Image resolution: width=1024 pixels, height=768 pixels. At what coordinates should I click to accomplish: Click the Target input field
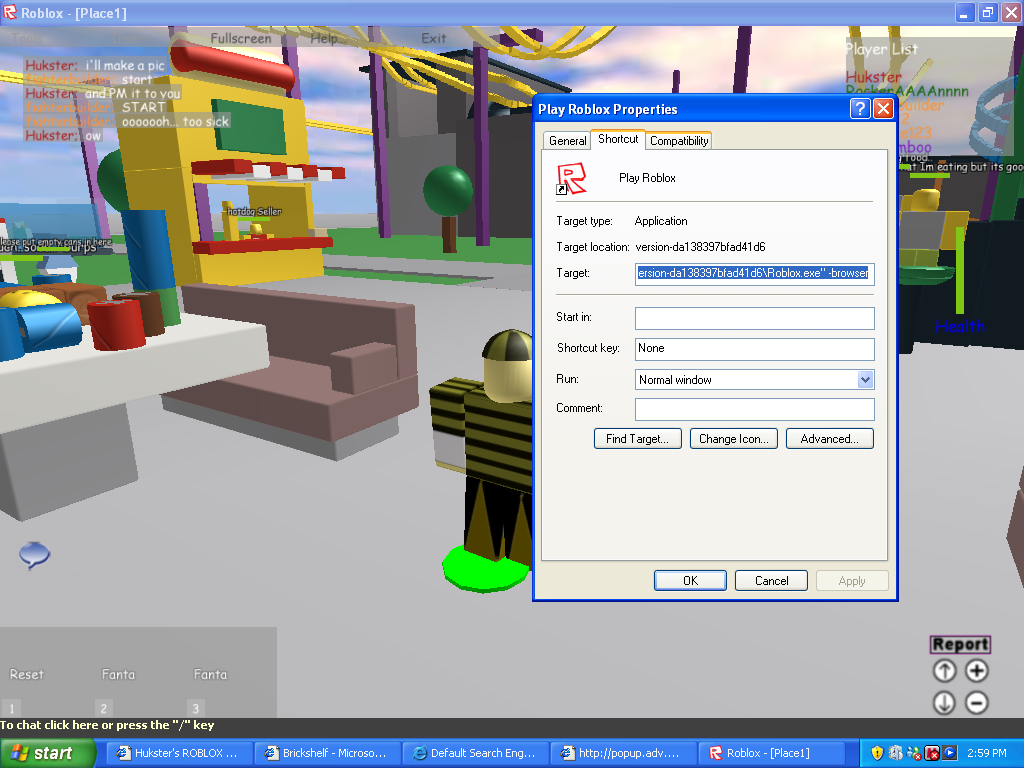(x=754, y=274)
